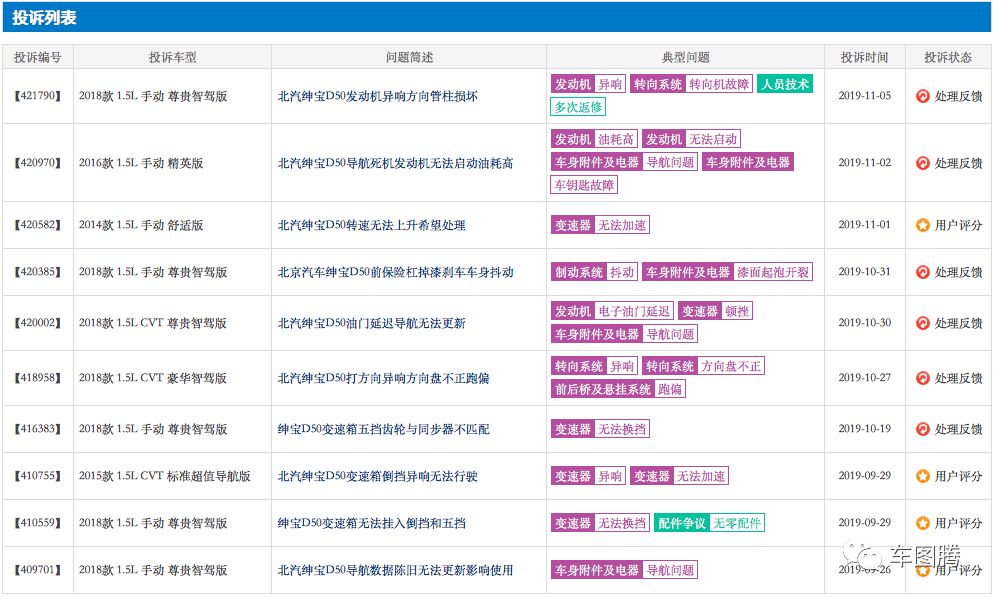Select the 配件争议 无零配件 tag

[x=709, y=523]
